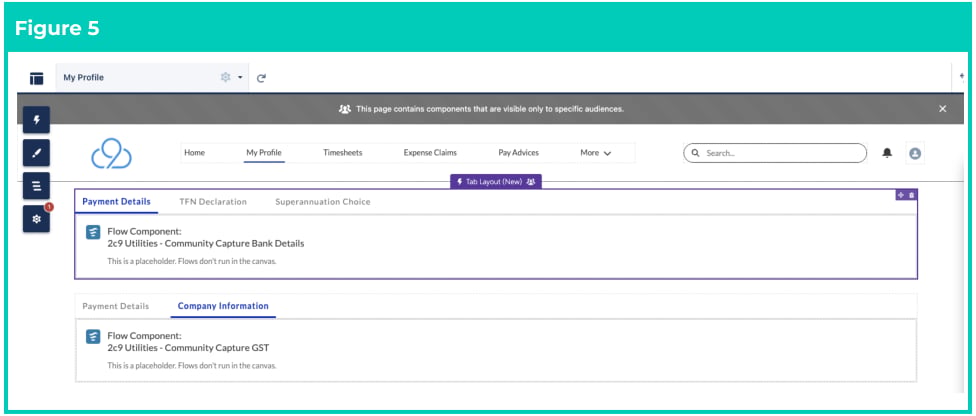The width and height of the screenshot is (976, 416).
Task: Click the placeholder text under Bank Details flow
Action: tap(192, 261)
